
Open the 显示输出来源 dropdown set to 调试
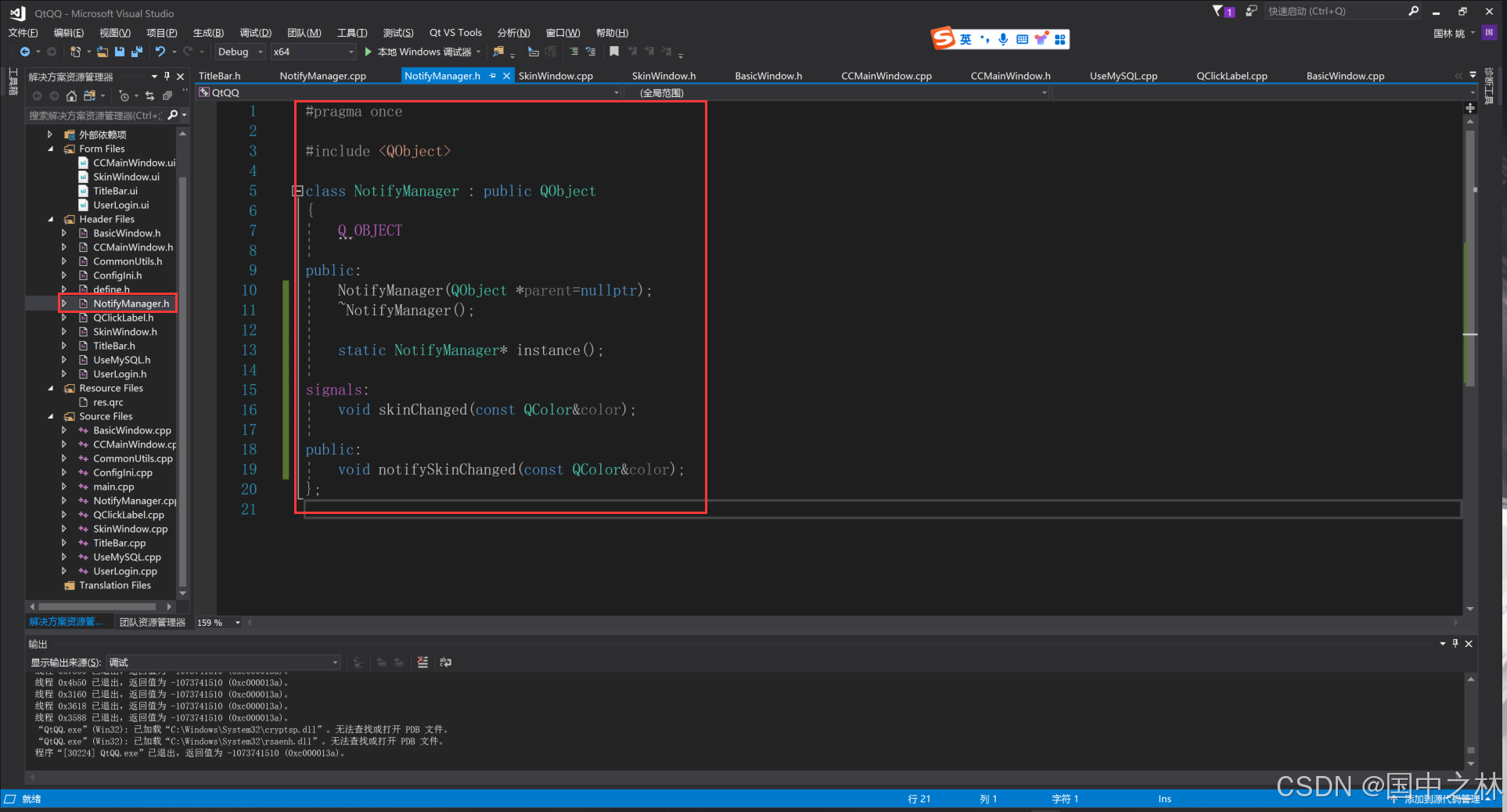click(x=223, y=663)
